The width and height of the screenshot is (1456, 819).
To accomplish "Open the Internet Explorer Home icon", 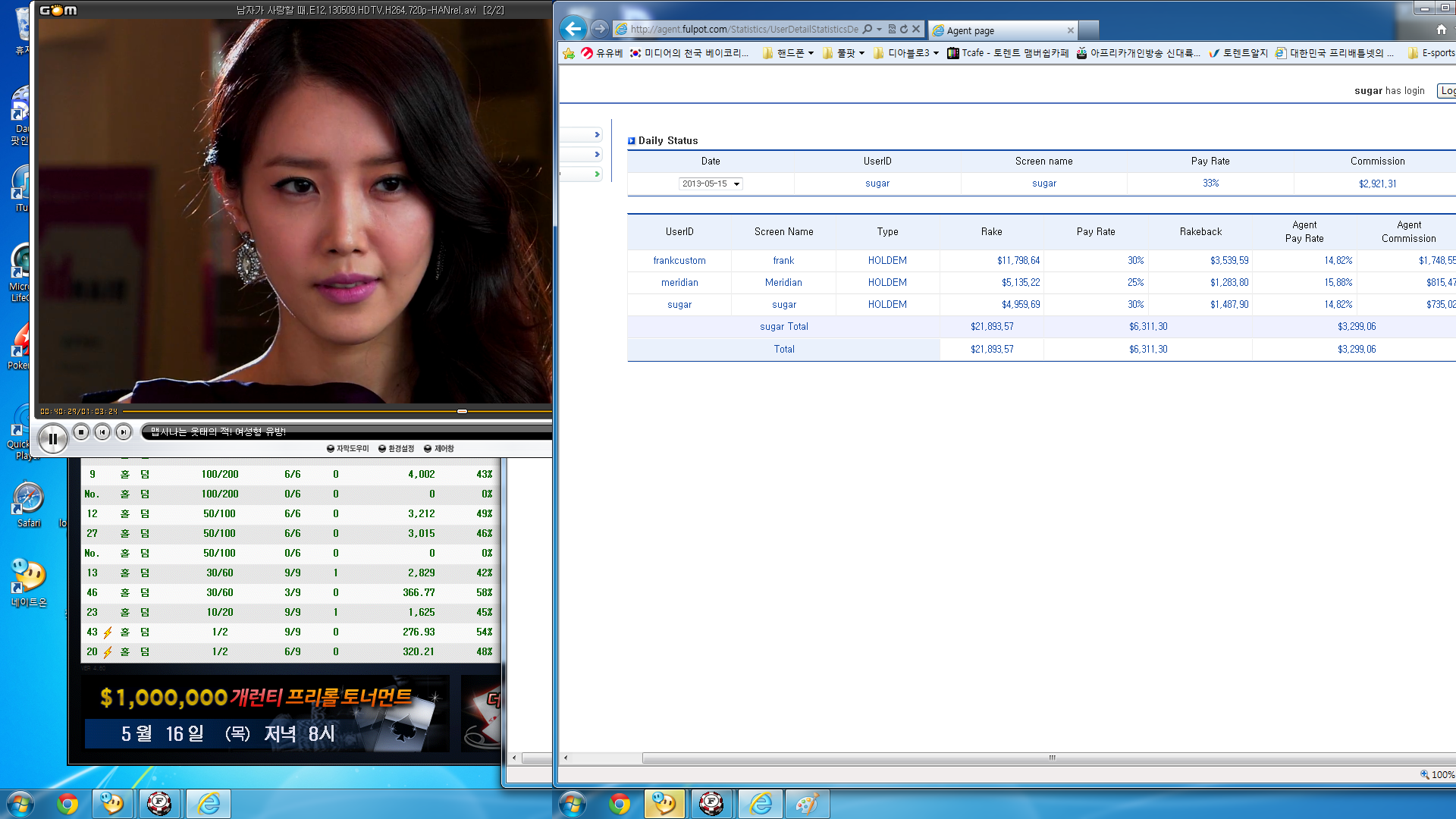I will [x=1442, y=29].
